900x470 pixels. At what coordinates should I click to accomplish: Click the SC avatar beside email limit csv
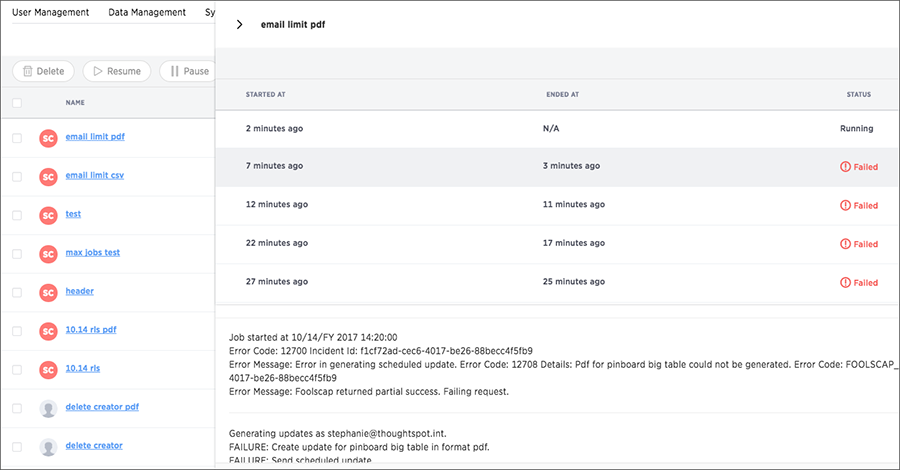[48, 177]
